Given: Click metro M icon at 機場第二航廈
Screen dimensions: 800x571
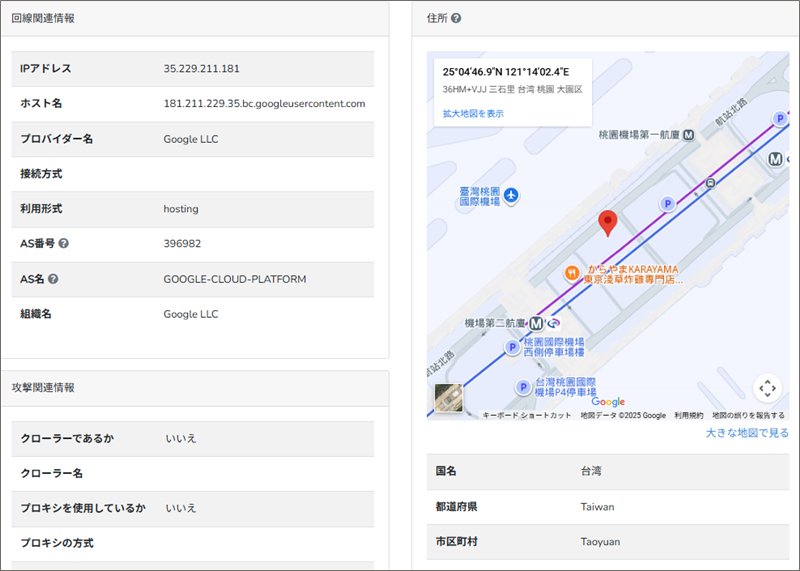Looking at the screenshot, I should pos(537,323).
